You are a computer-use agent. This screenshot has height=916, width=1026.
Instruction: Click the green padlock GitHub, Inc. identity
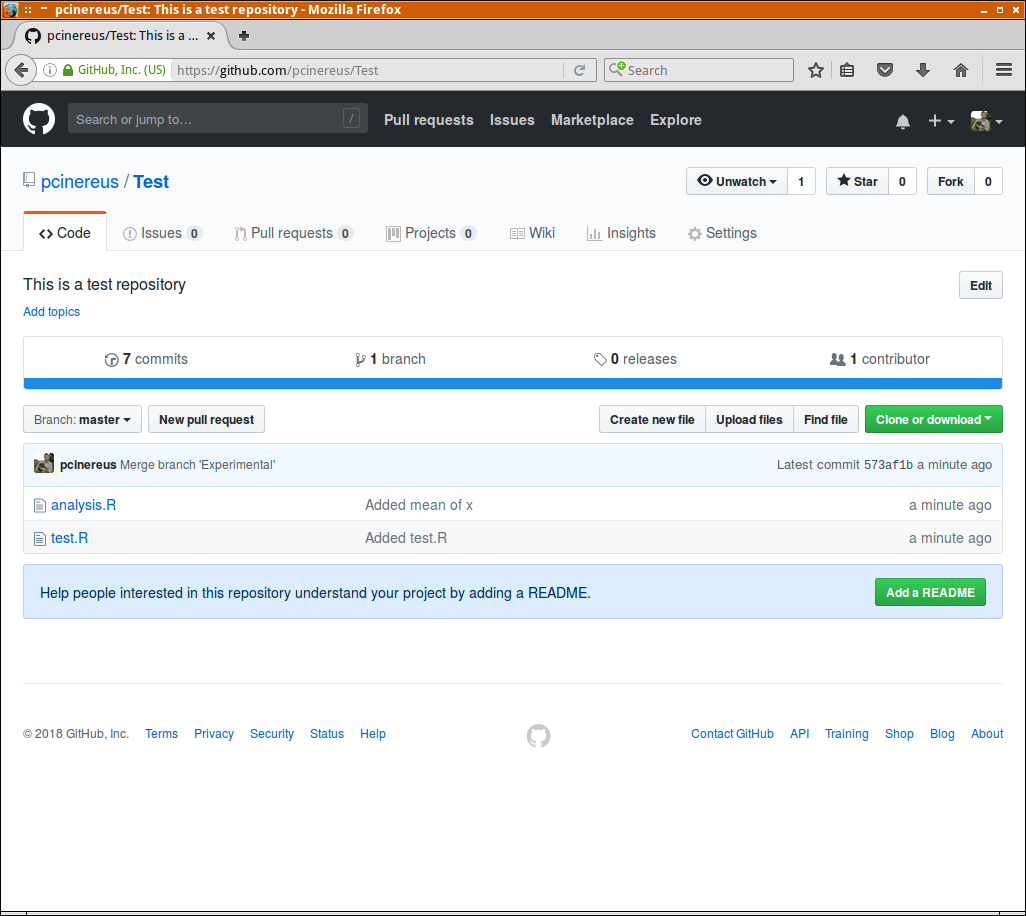pos(115,70)
